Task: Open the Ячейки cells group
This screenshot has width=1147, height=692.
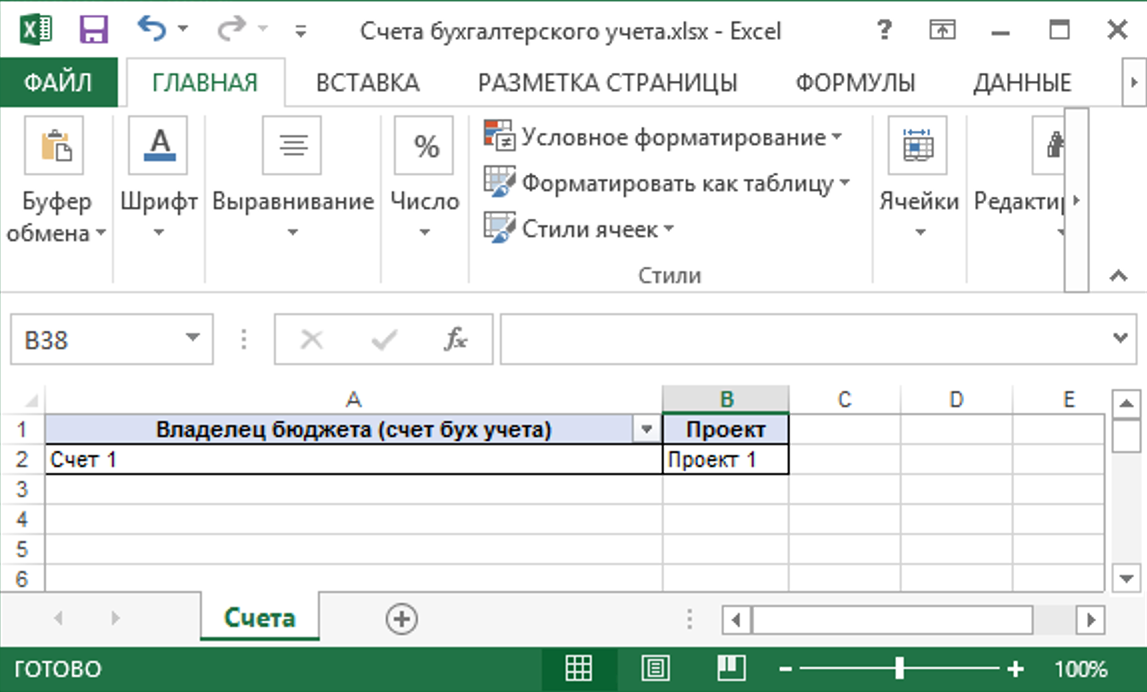Action: (918, 180)
